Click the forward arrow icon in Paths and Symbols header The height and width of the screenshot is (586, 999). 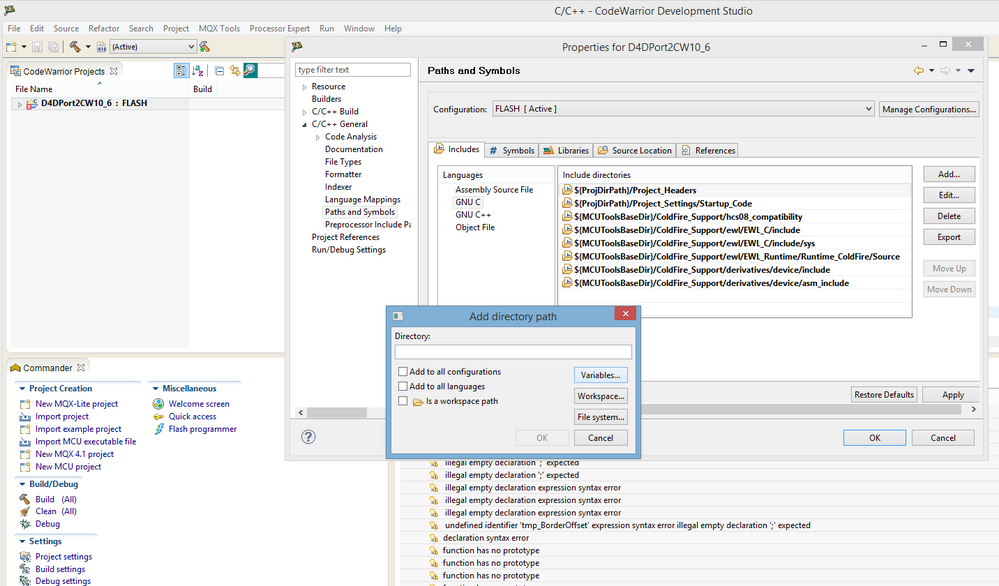coord(945,71)
